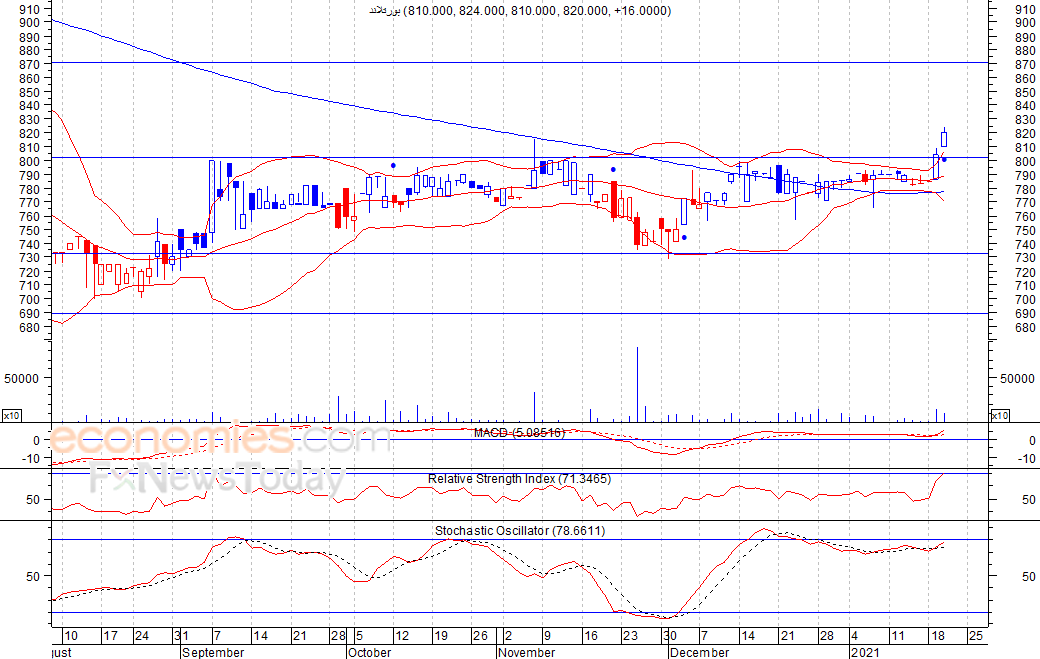The image size is (1040, 659).
Task: Click date label 17 in August
Action: tap(110, 636)
